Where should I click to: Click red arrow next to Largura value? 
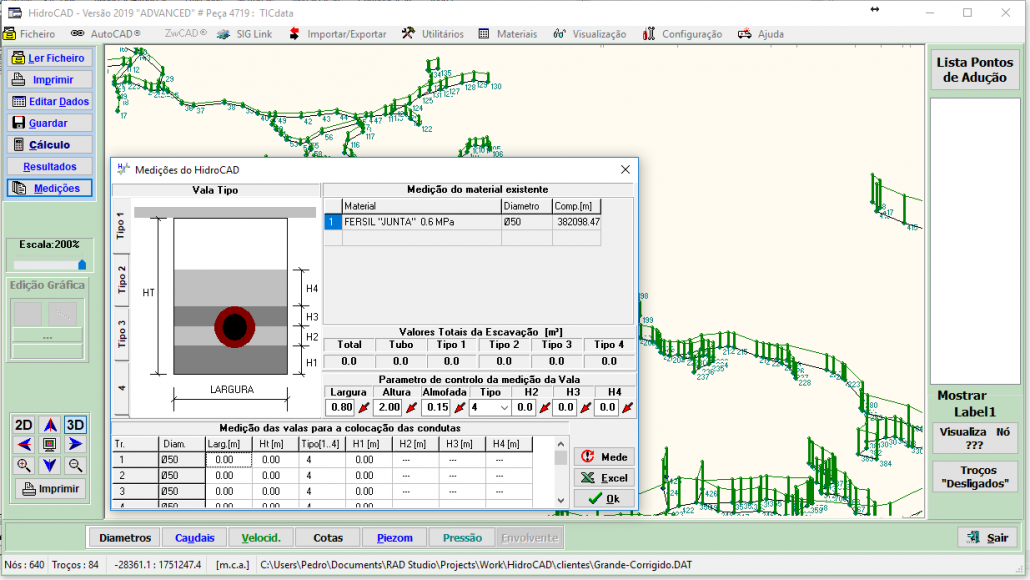362,407
